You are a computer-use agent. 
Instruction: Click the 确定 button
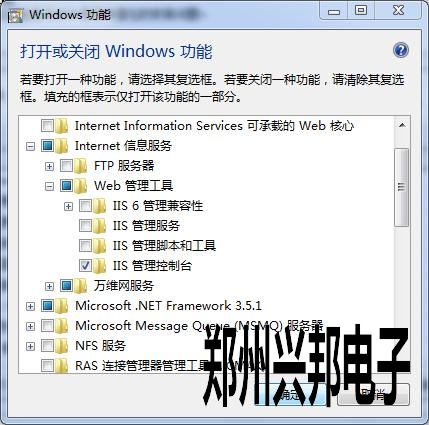292,394
